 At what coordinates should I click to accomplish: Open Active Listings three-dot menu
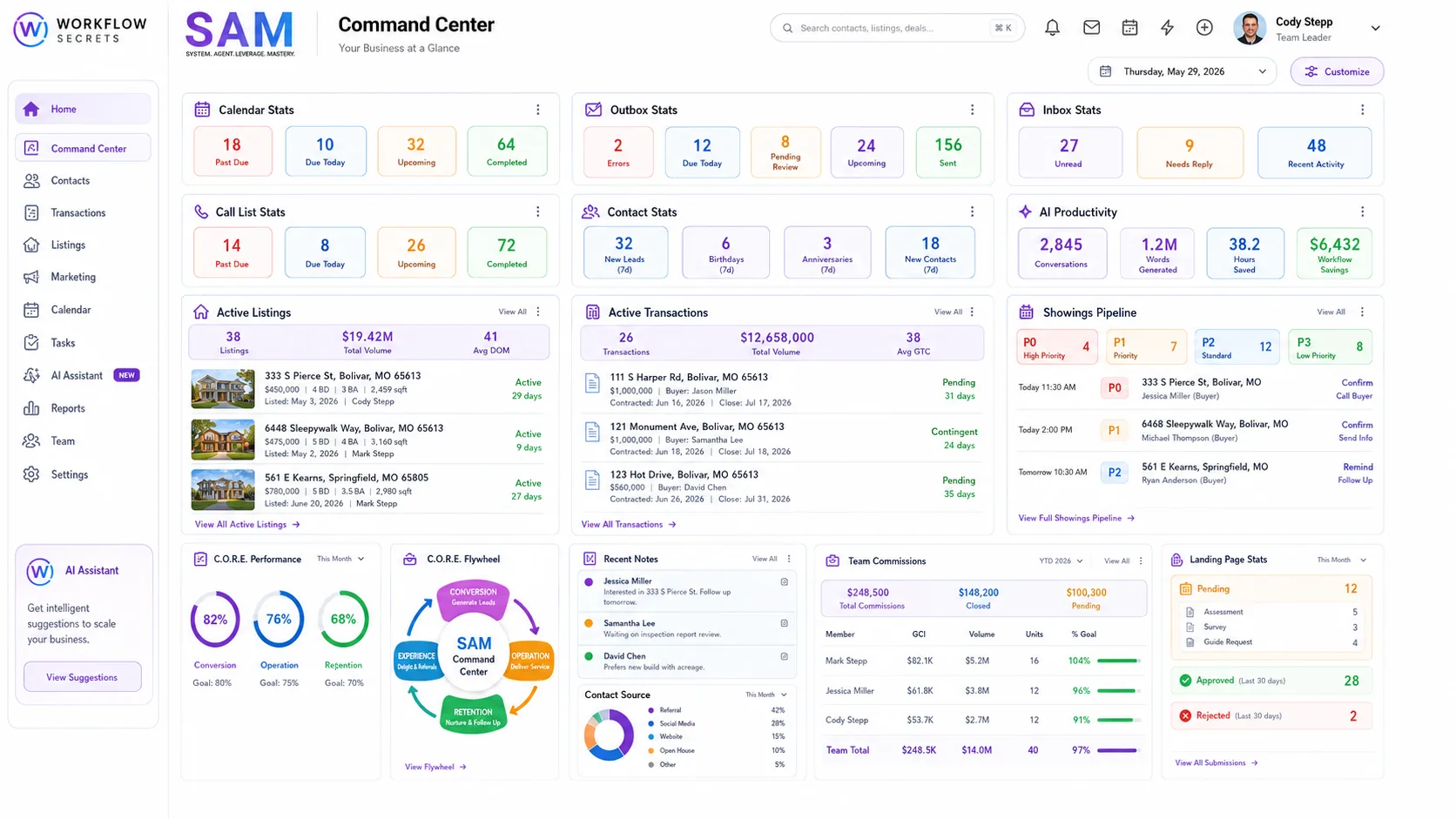coord(538,312)
